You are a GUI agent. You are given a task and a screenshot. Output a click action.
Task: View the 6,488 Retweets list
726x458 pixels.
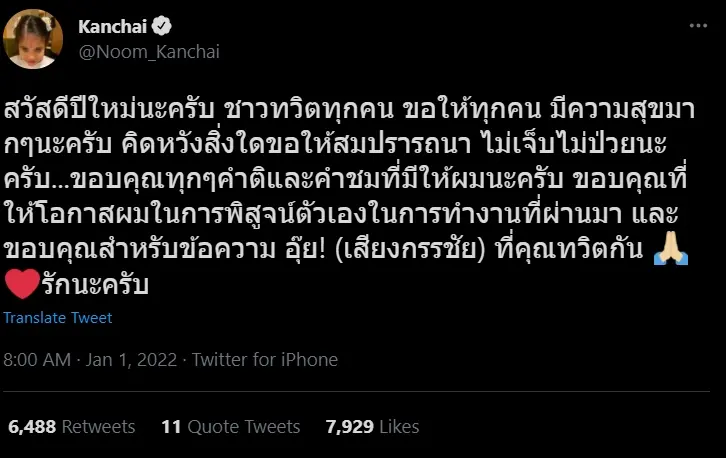(71, 427)
